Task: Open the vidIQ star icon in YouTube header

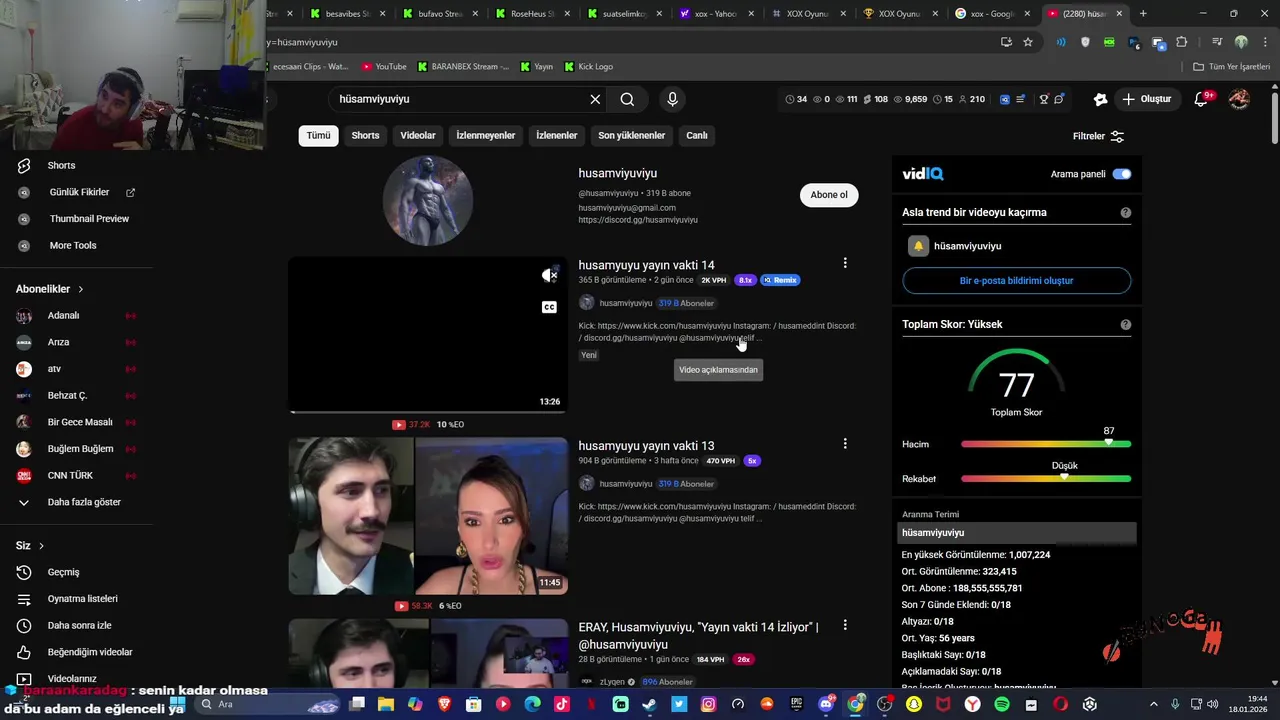Action: (1100, 99)
